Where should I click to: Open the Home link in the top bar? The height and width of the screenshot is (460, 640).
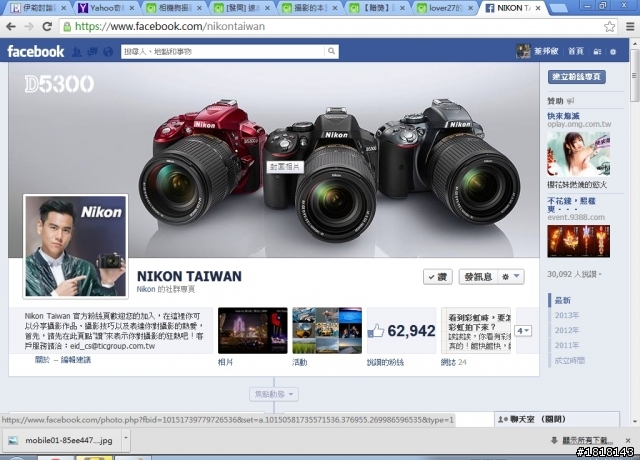(576, 51)
